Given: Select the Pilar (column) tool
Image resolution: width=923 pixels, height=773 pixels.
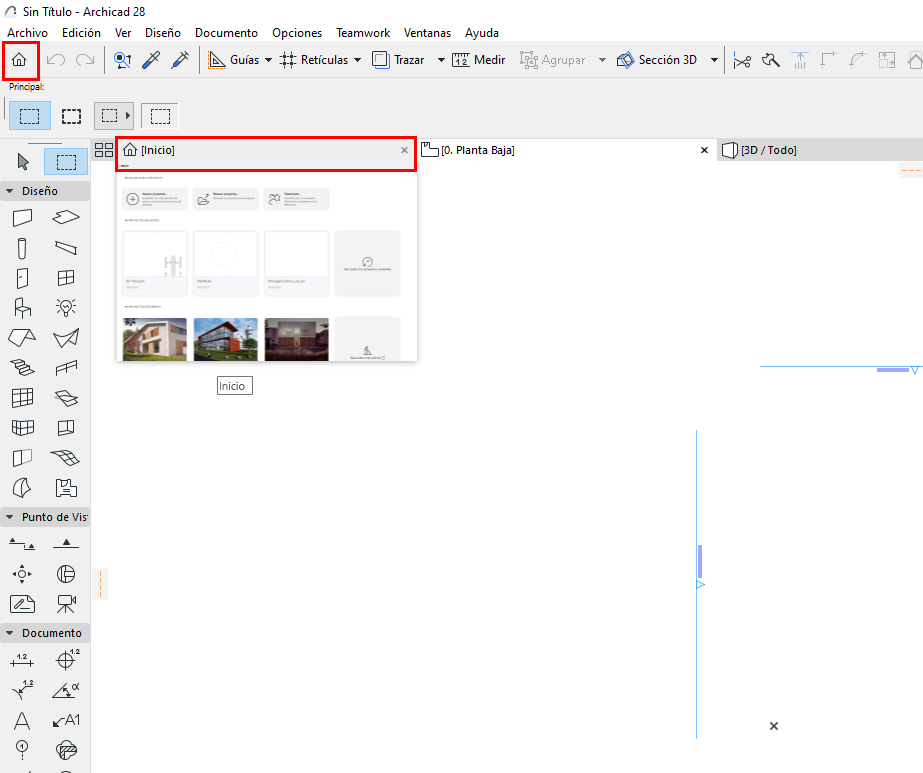Looking at the screenshot, I should point(22,247).
